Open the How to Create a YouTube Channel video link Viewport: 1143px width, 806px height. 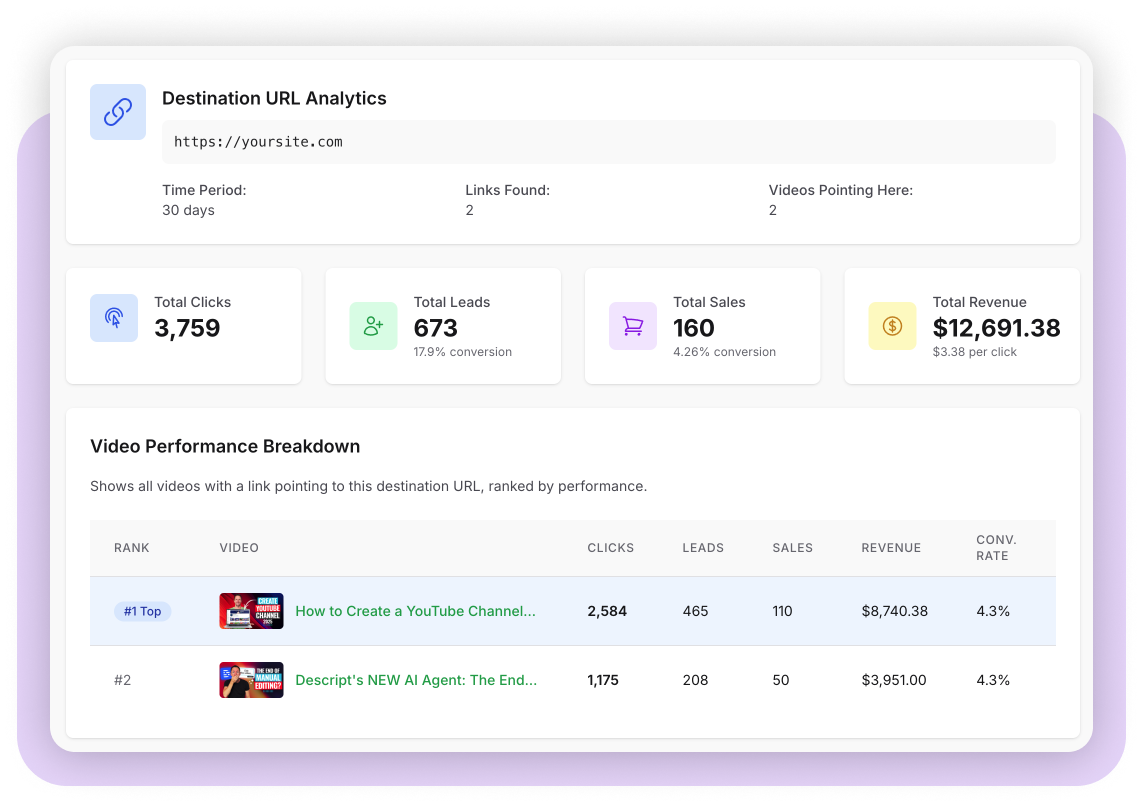pos(416,611)
